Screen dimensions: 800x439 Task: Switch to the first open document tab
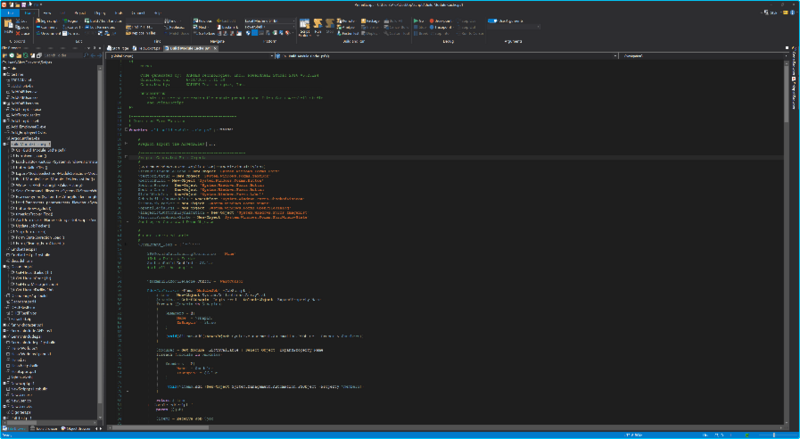tap(118, 48)
